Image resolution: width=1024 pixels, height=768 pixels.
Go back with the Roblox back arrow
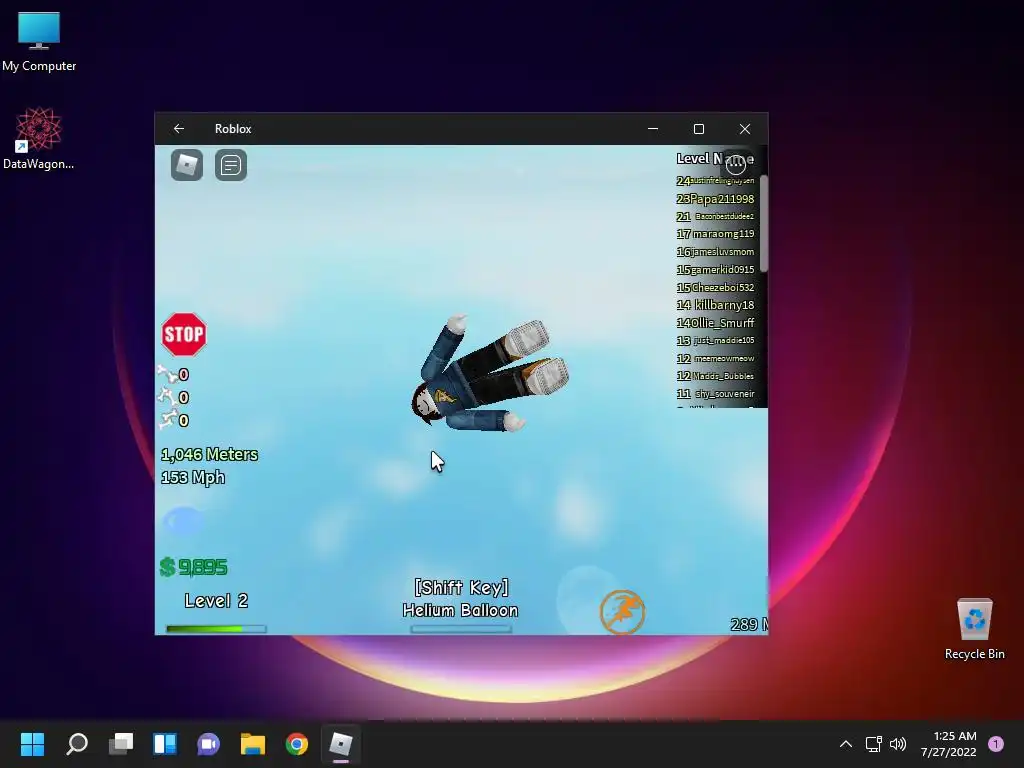coord(179,129)
